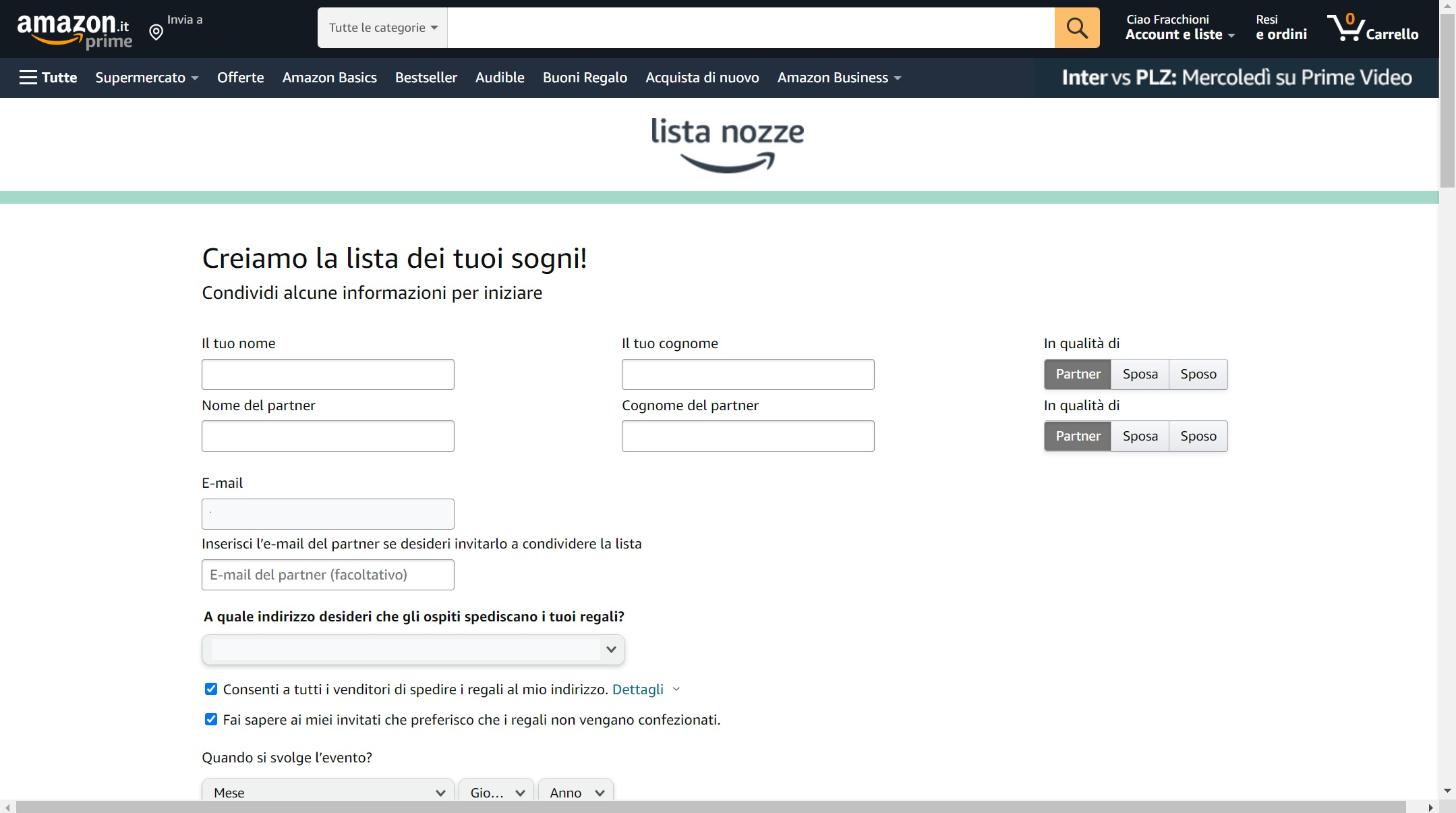Click the location pin next to Invia a
Image resolution: width=1456 pixels, height=813 pixels.
pos(156,32)
